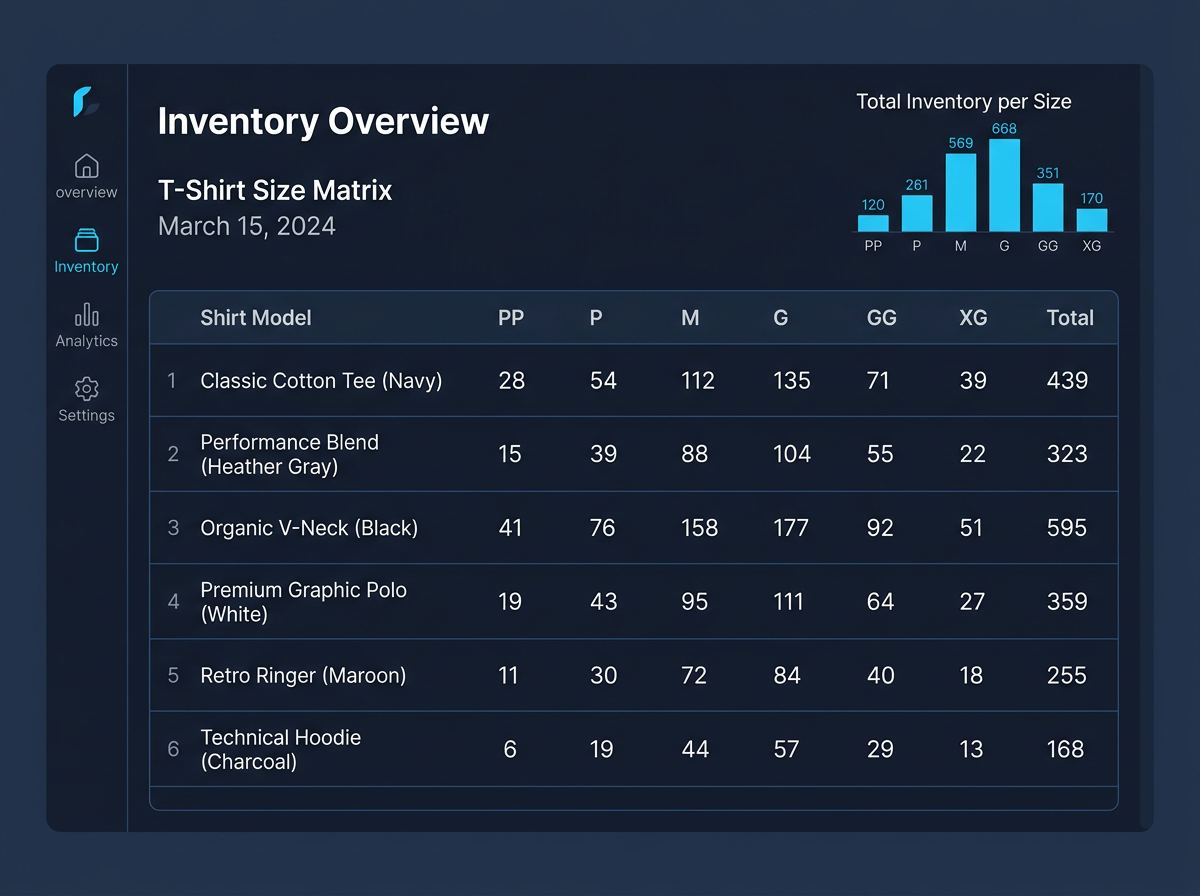
Task: Sort by the Total column header
Action: click(1070, 318)
